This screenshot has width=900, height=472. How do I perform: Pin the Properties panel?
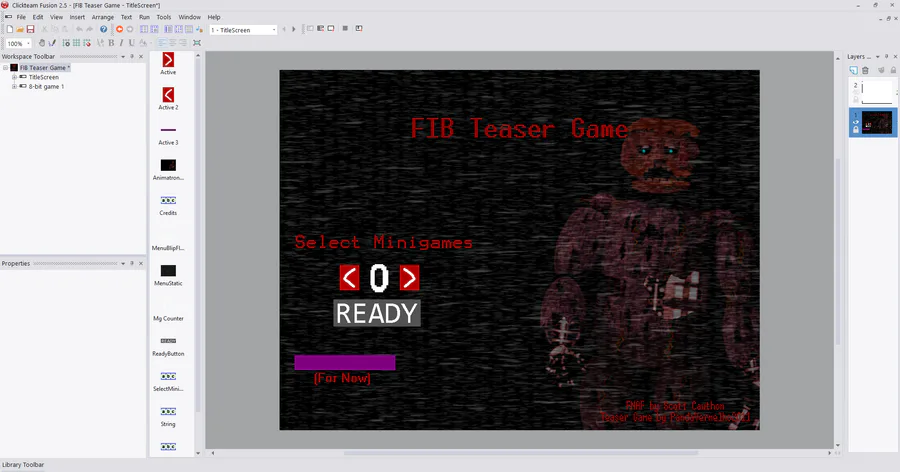132,264
